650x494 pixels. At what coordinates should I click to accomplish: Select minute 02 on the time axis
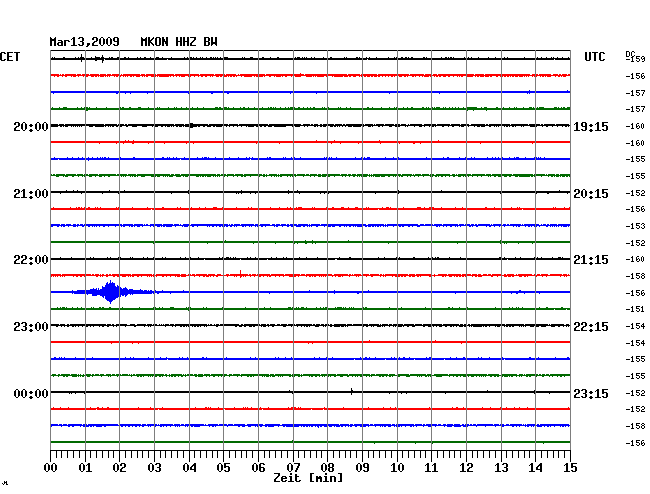(x=119, y=467)
